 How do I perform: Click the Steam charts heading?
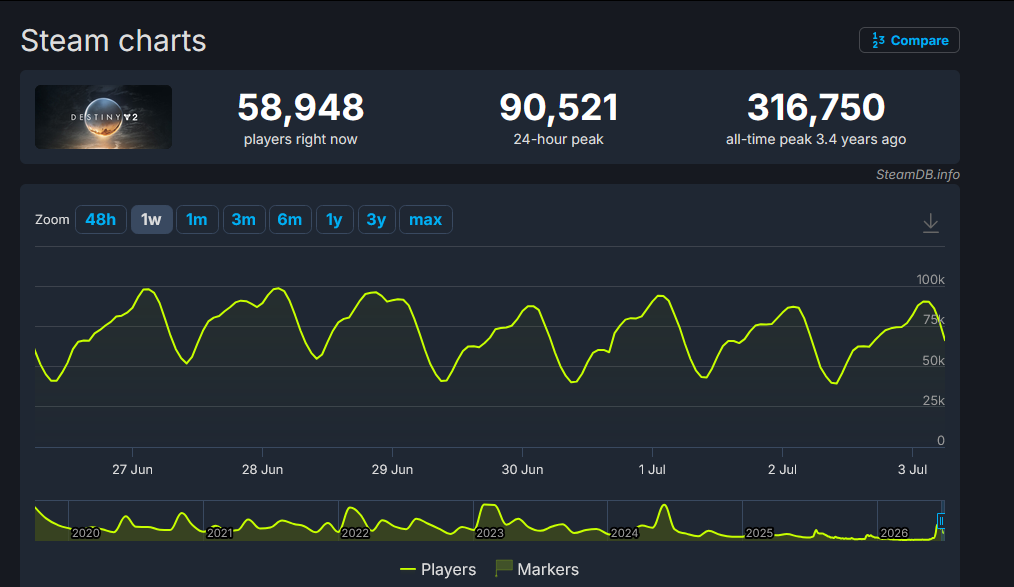tap(114, 41)
